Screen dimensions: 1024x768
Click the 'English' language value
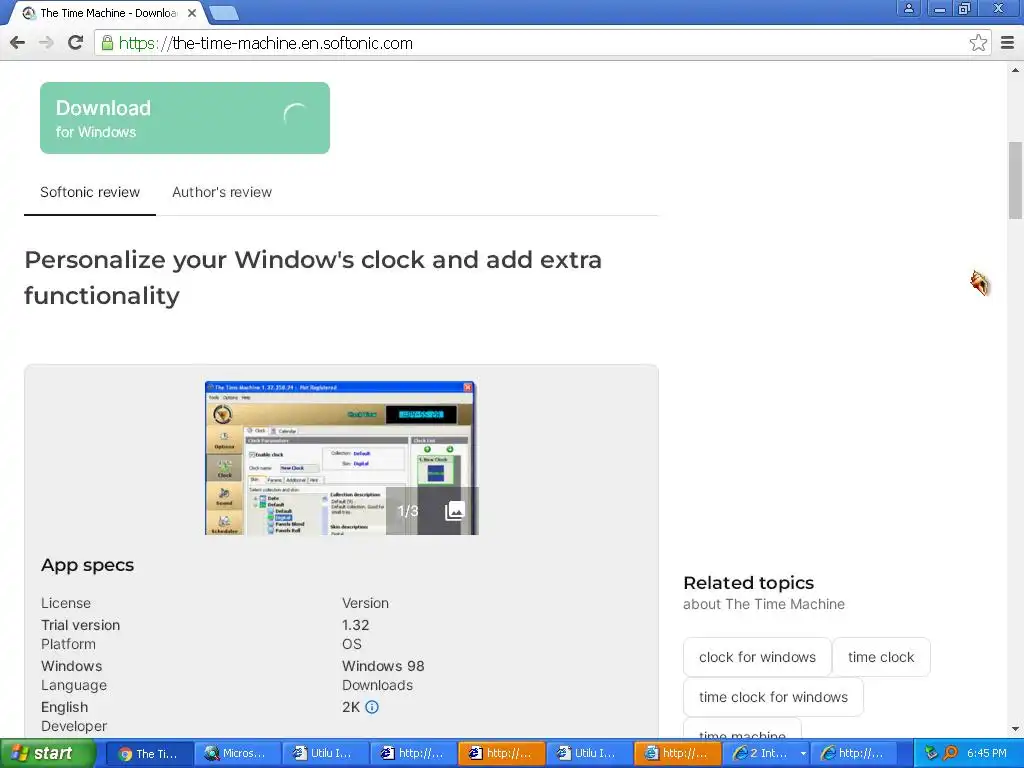(65, 707)
